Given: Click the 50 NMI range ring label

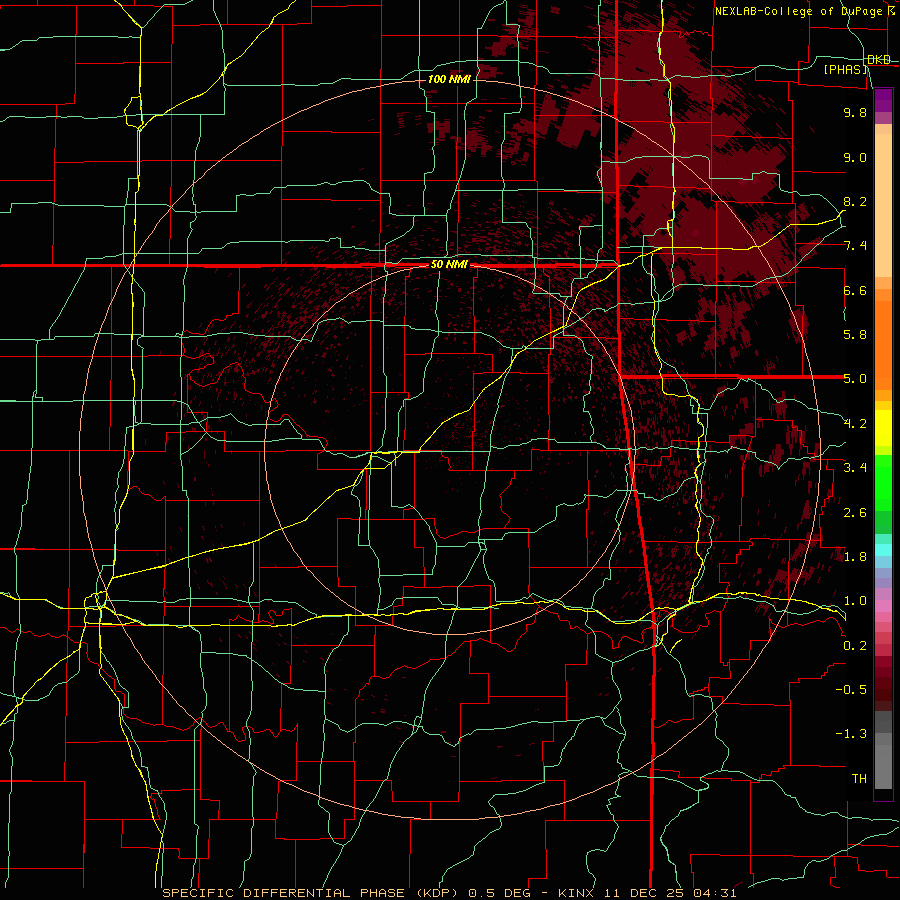Looking at the screenshot, I should 449,265.
